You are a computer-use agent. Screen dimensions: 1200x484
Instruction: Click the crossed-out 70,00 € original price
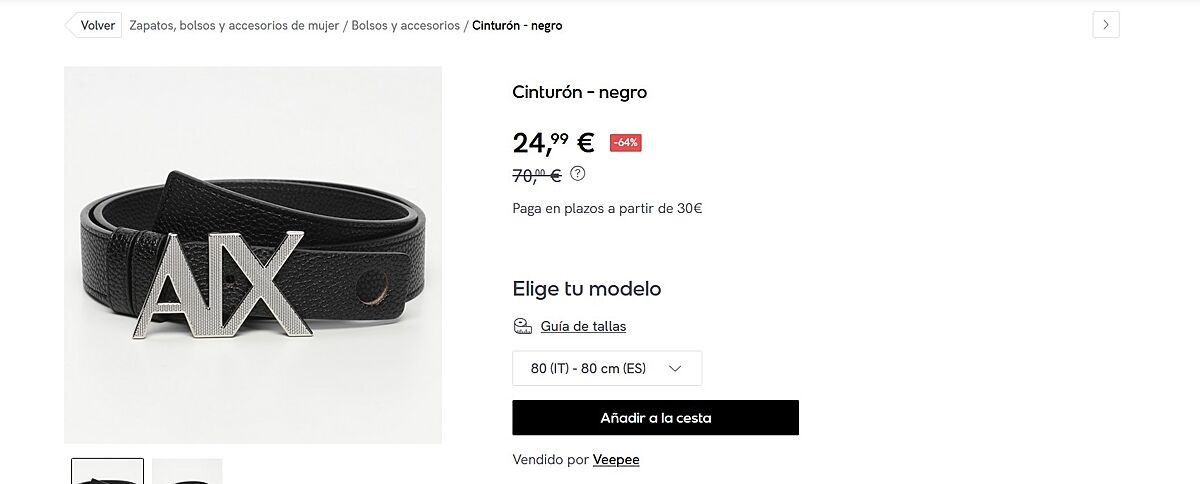(537, 175)
